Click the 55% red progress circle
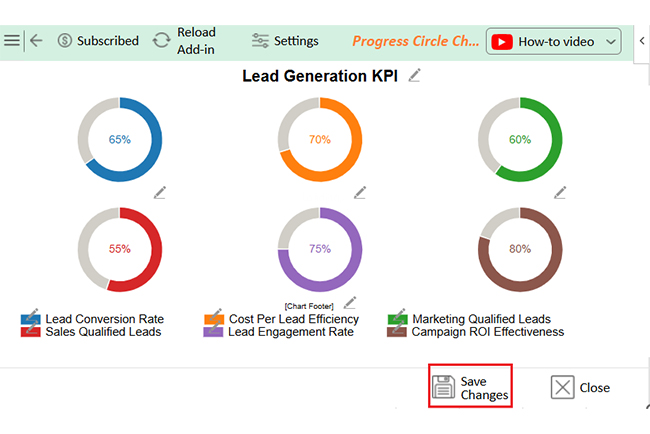 point(120,250)
